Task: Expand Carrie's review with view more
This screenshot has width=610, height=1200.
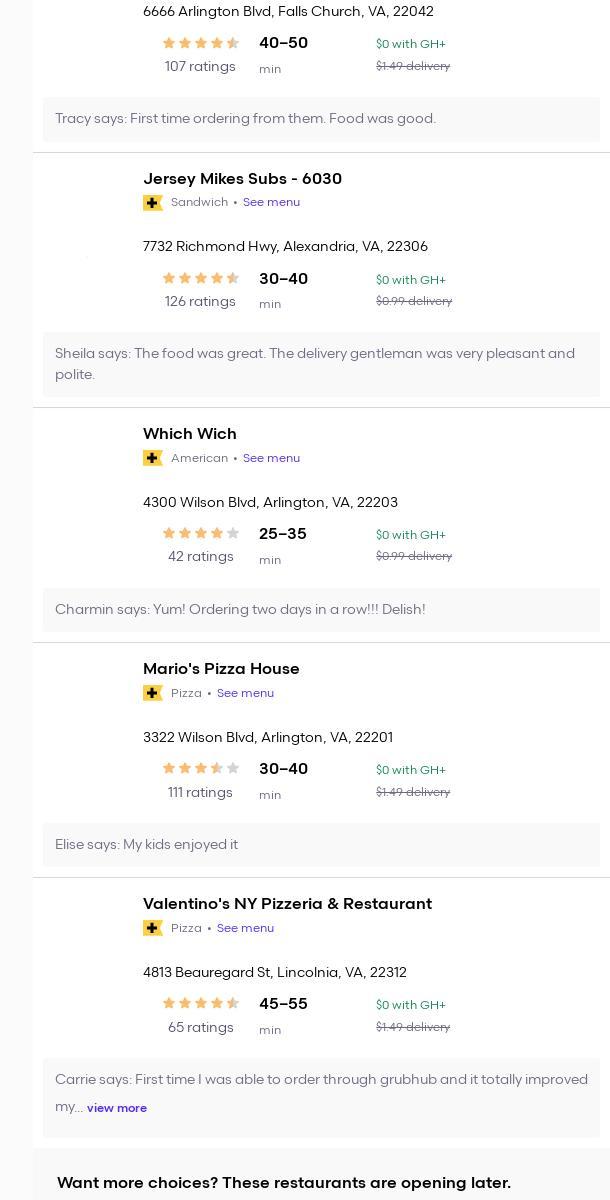Action: [x=117, y=1108]
